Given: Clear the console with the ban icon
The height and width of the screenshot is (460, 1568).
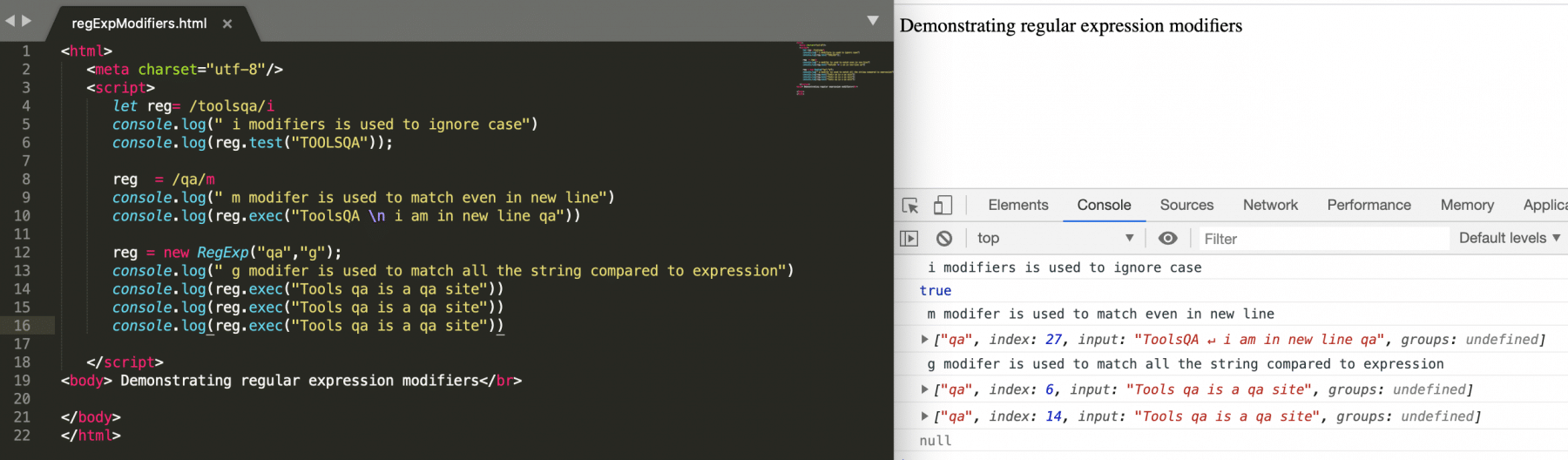Looking at the screenshot, I should [944, 238].
